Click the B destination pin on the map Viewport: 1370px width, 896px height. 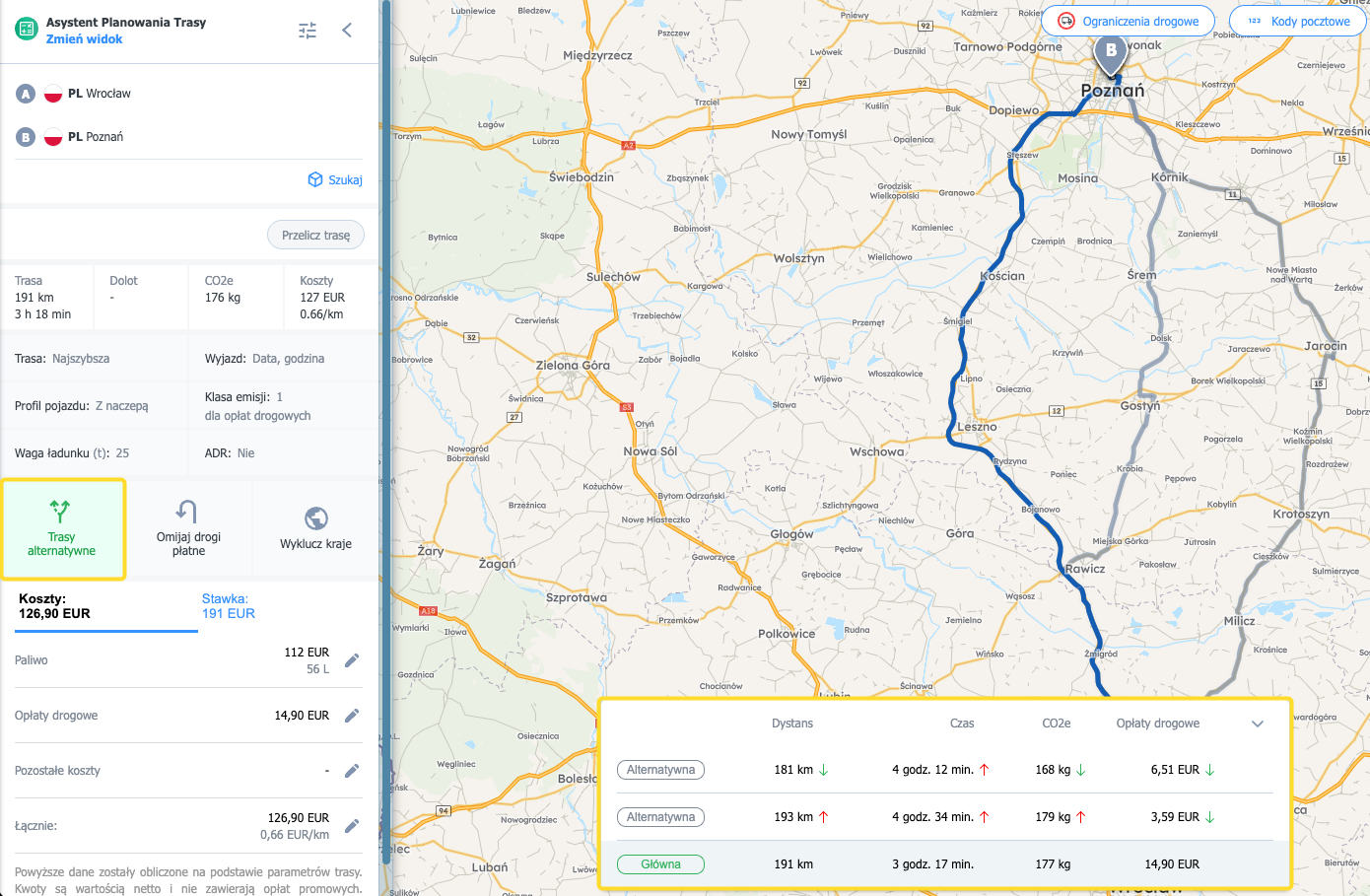(x=1112, y=55)
